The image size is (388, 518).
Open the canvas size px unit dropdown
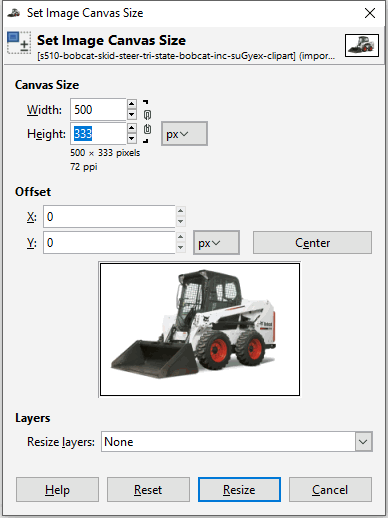click(184, 134)
